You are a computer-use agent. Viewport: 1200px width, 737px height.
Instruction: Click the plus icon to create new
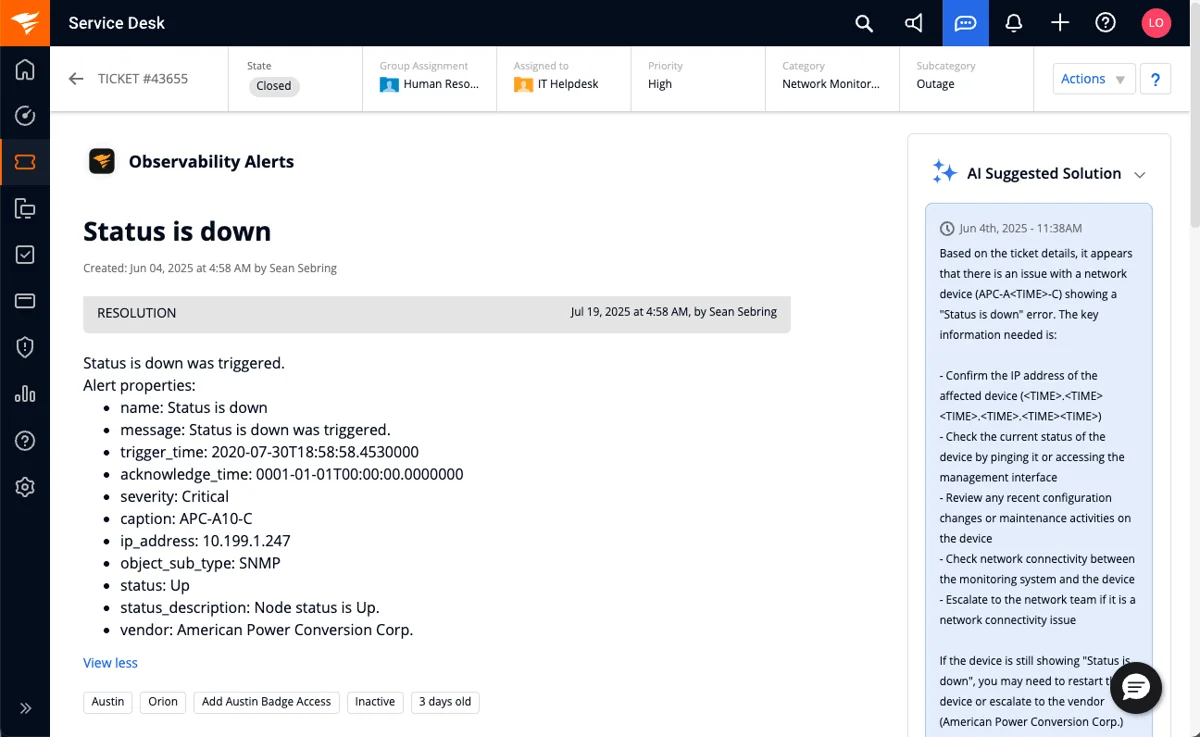tap(1060, 23)
